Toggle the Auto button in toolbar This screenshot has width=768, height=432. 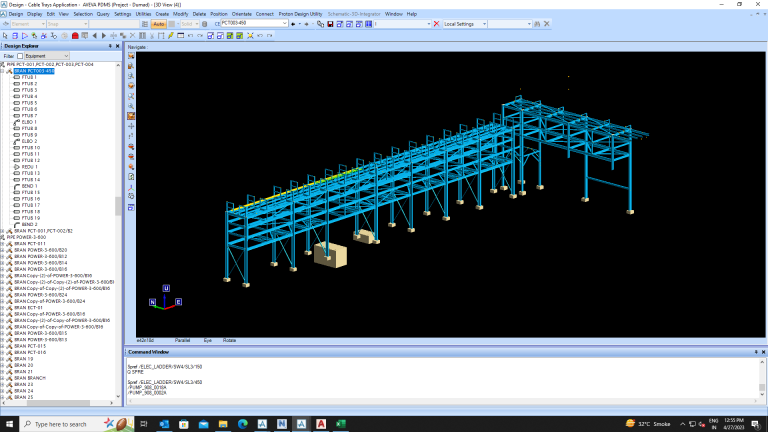[159, 24]
